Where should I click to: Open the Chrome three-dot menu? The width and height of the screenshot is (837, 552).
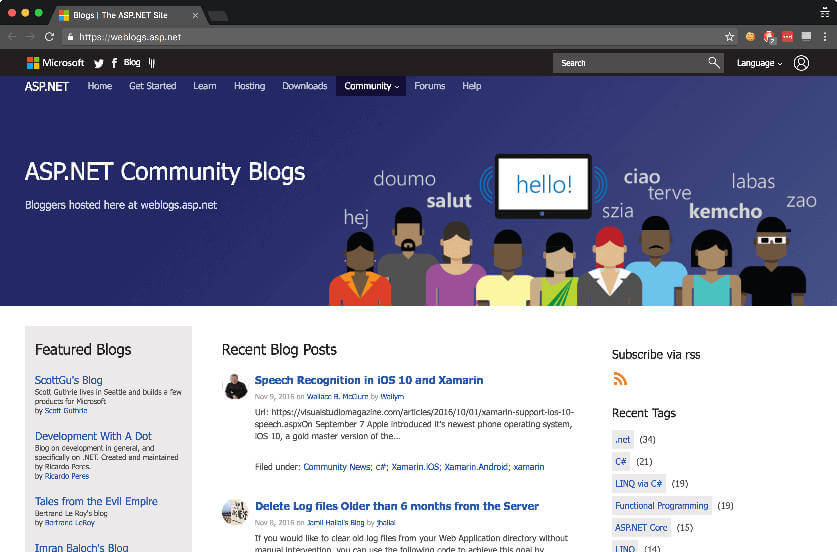point(825,37)
